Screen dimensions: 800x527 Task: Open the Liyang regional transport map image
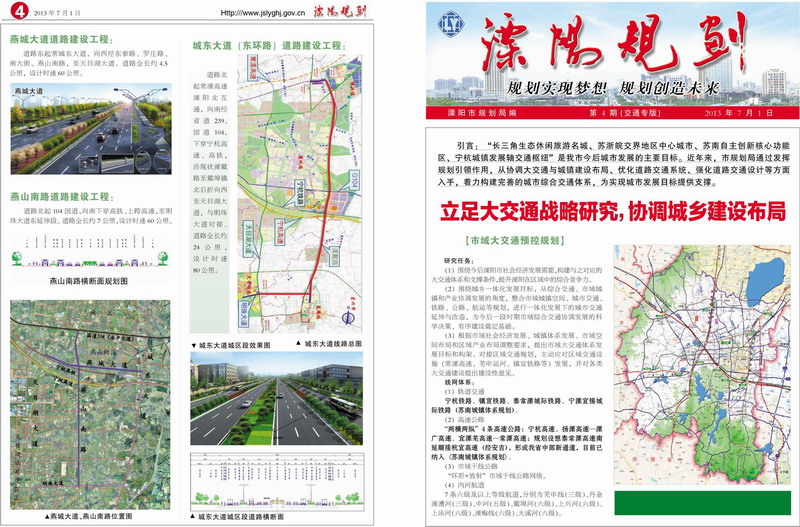(702, 364)
